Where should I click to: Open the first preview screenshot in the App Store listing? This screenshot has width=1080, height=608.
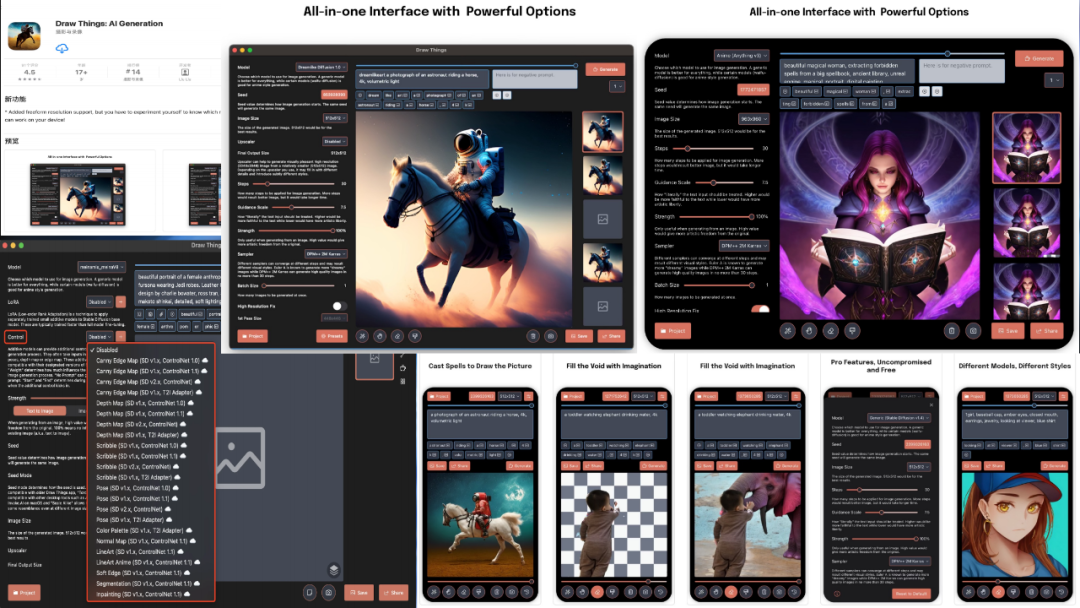tap(78, 191)
